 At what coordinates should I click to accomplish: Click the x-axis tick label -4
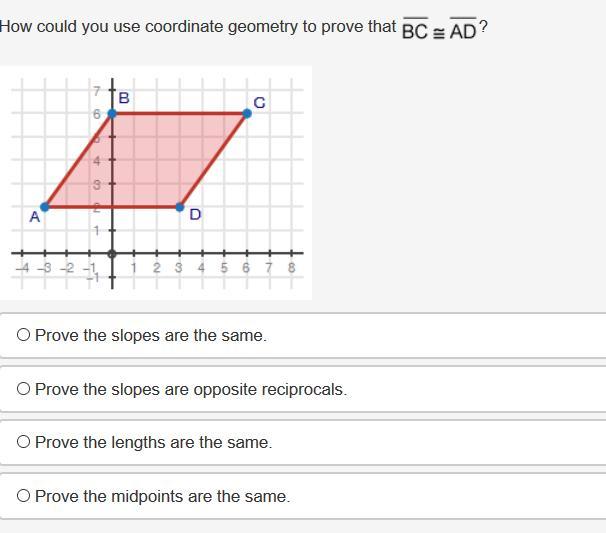[x=21, y=267]
